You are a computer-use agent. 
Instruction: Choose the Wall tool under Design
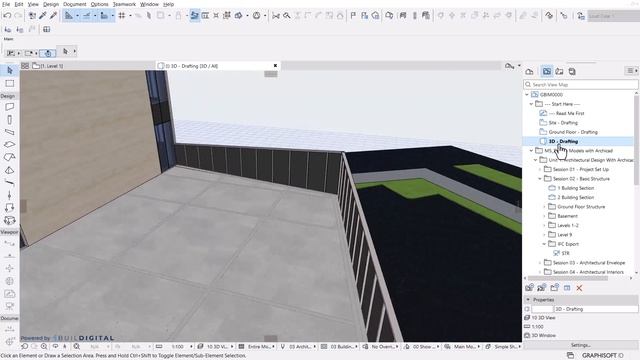[10, 107]
